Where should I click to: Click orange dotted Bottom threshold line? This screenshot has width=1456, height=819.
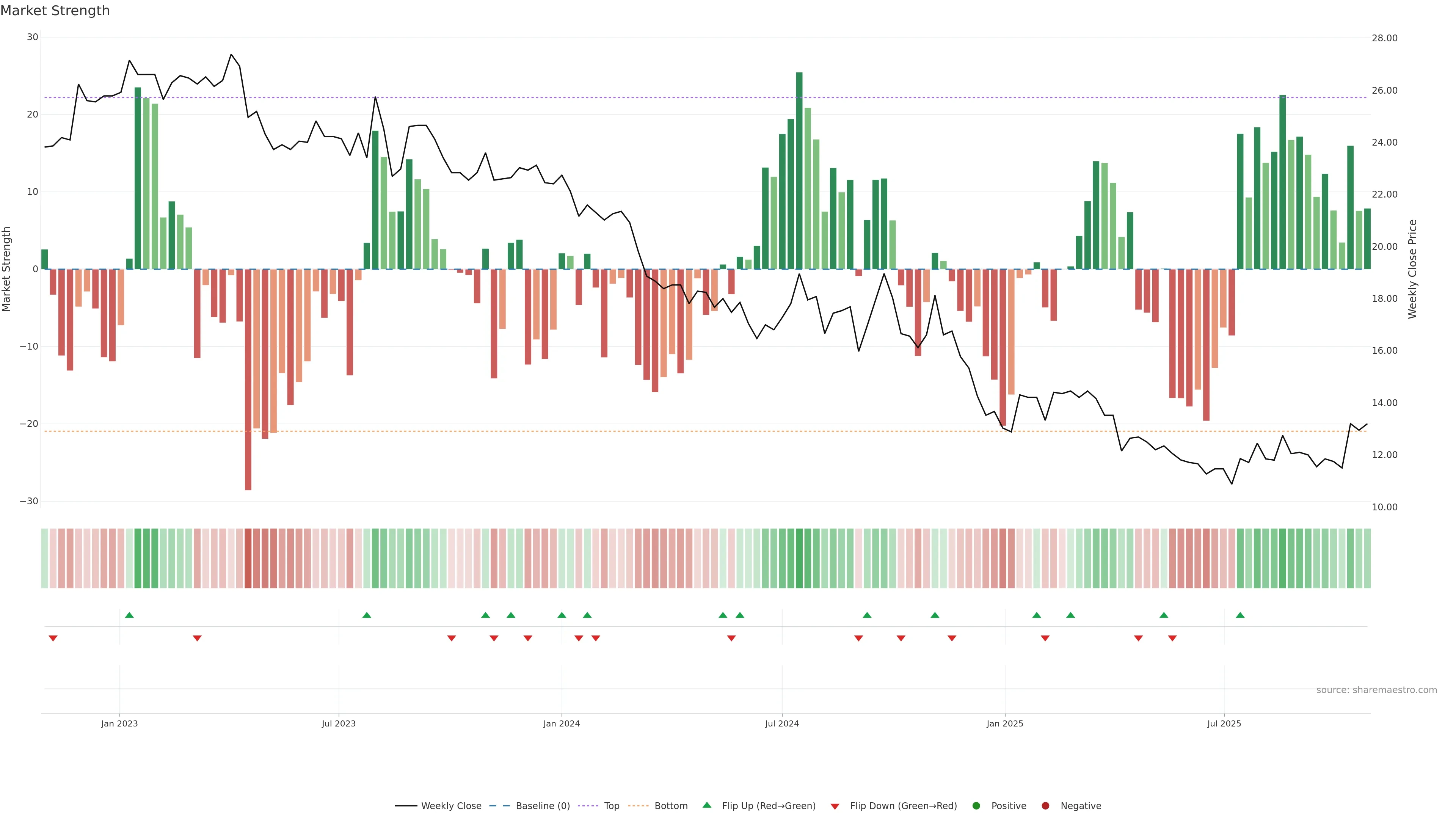565,431
